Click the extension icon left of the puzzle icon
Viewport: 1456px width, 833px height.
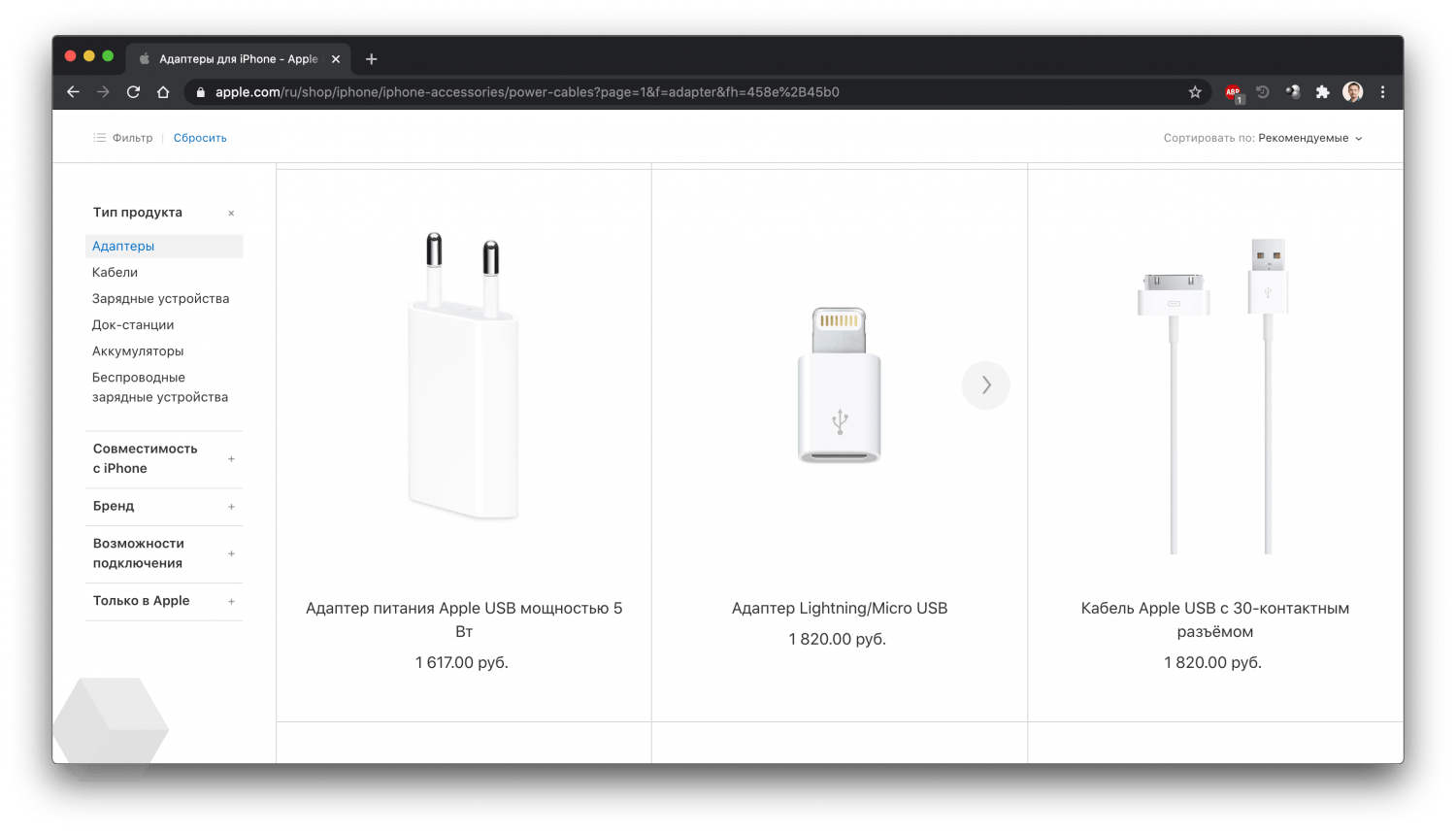pyautogui.click(x=1293, y=92)
